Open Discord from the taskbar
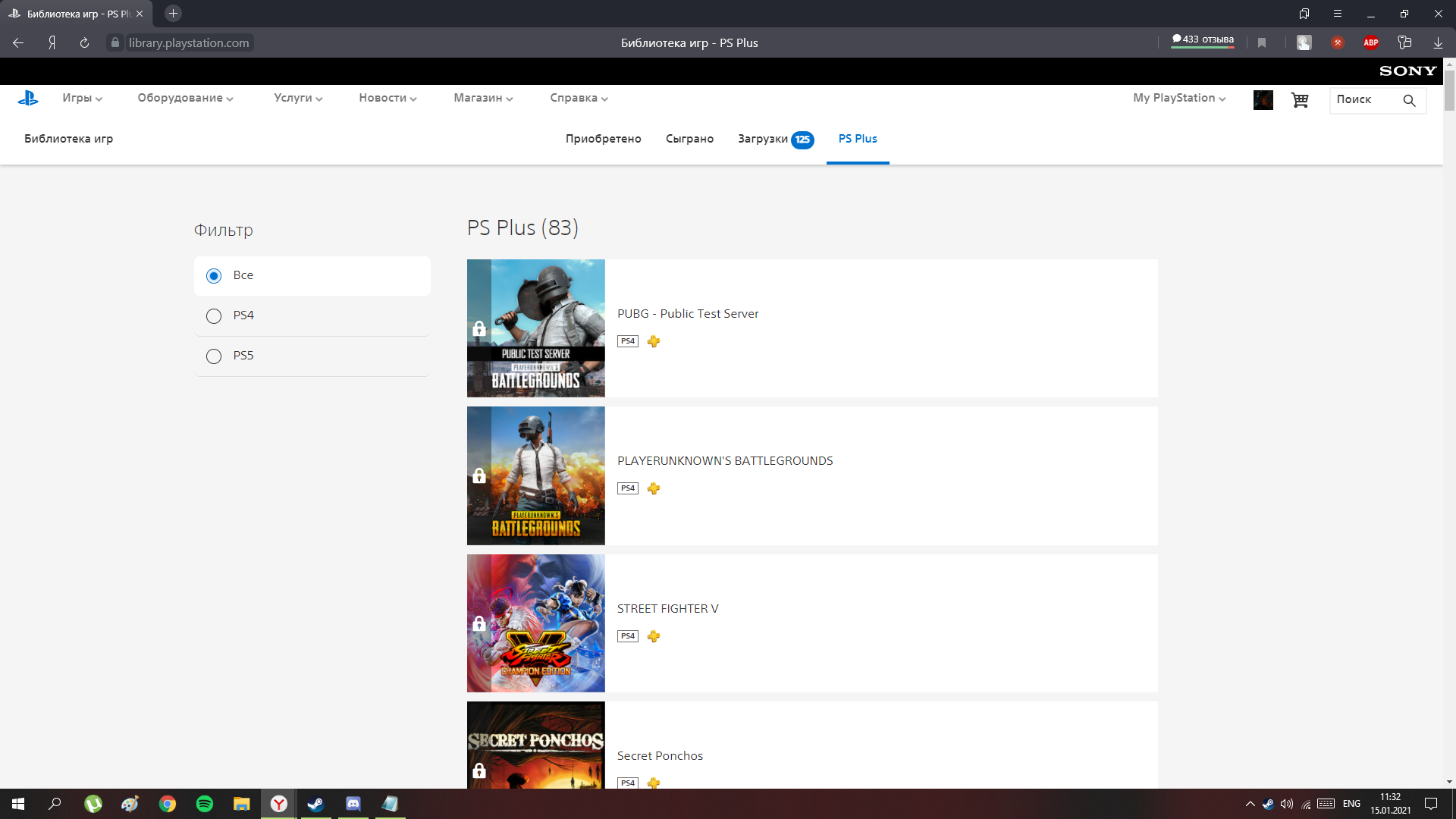 coord(353,804)
